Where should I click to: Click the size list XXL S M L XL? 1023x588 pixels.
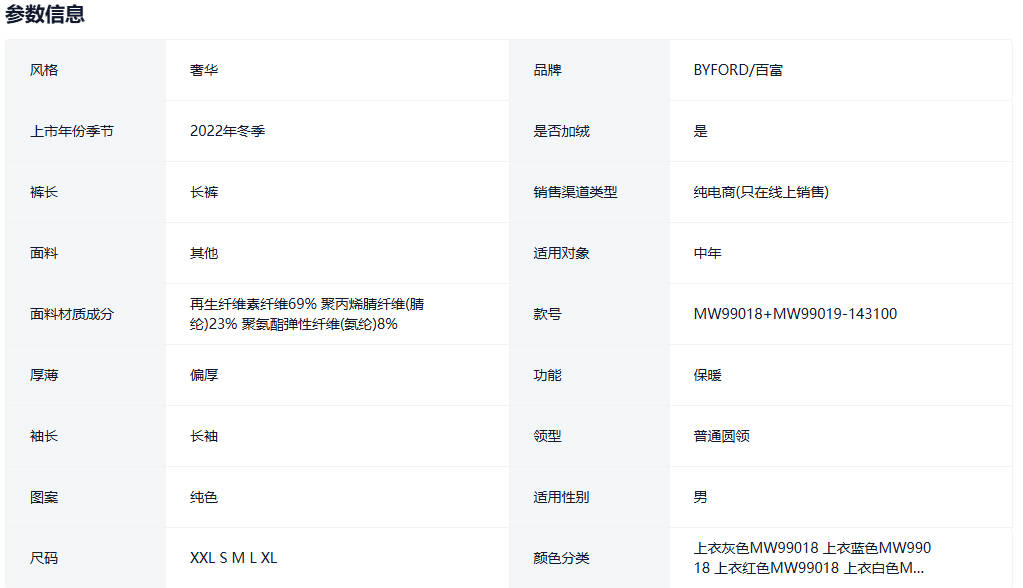click(x=233, y=558)
